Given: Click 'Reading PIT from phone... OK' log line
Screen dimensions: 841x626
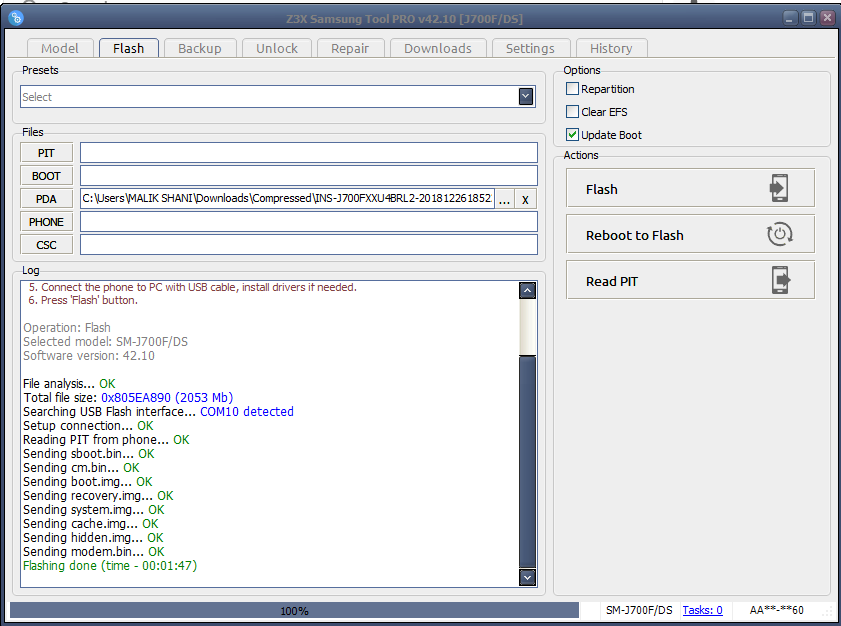Looking at the screenshot, I should (x=106, y=440).
